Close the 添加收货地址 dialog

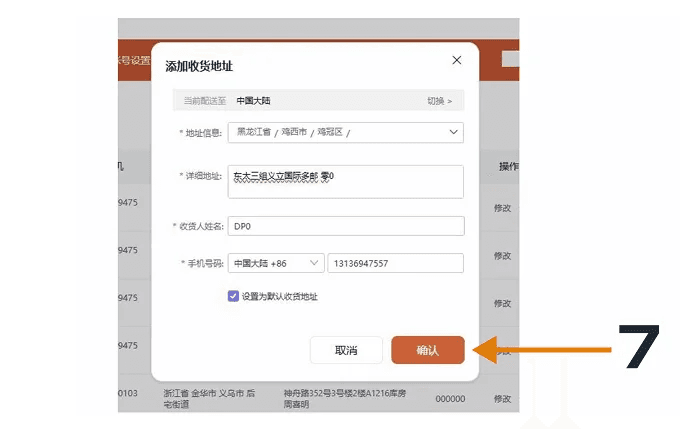(456, 60)
